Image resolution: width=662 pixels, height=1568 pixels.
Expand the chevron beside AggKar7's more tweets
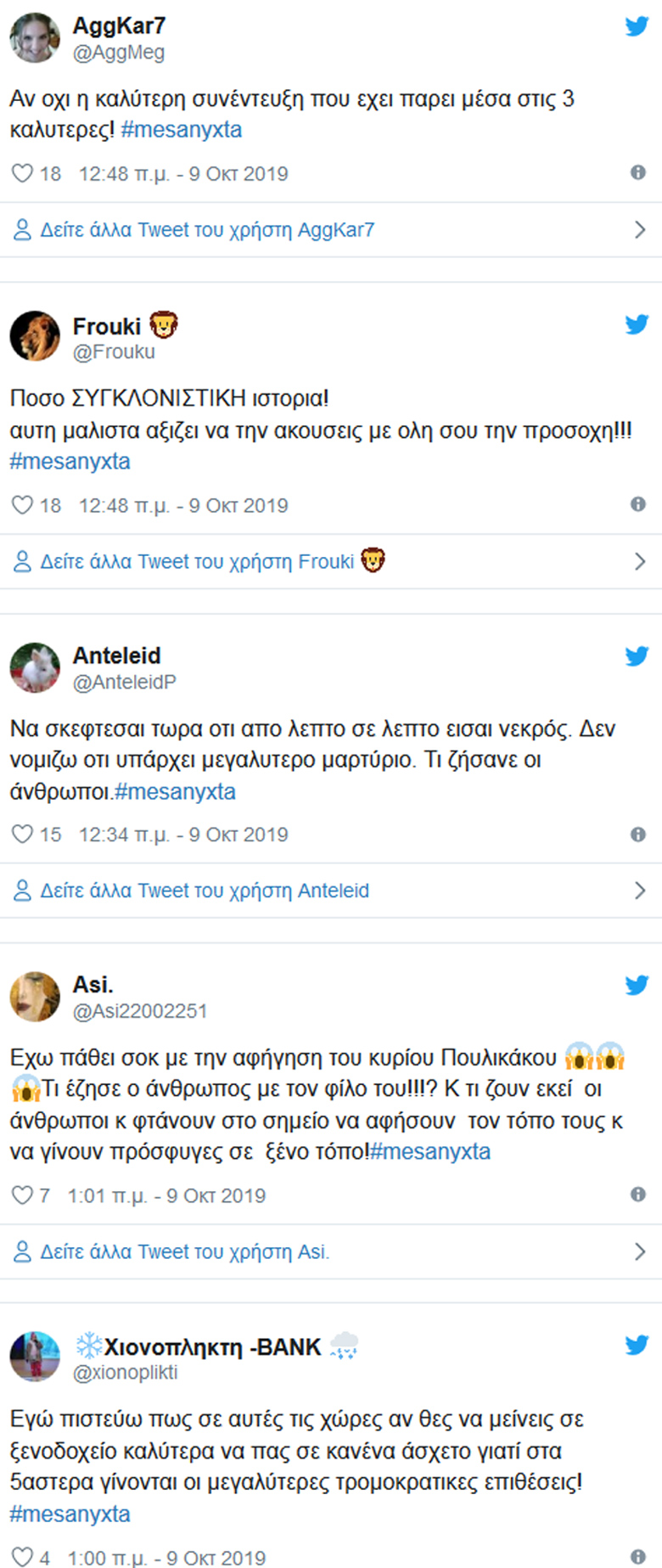tap(640, 229)
